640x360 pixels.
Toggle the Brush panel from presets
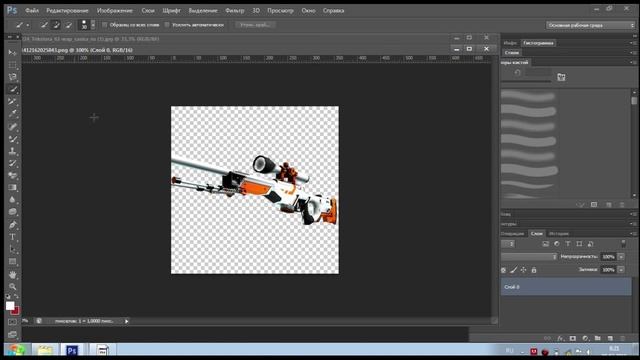pos(561,77)
